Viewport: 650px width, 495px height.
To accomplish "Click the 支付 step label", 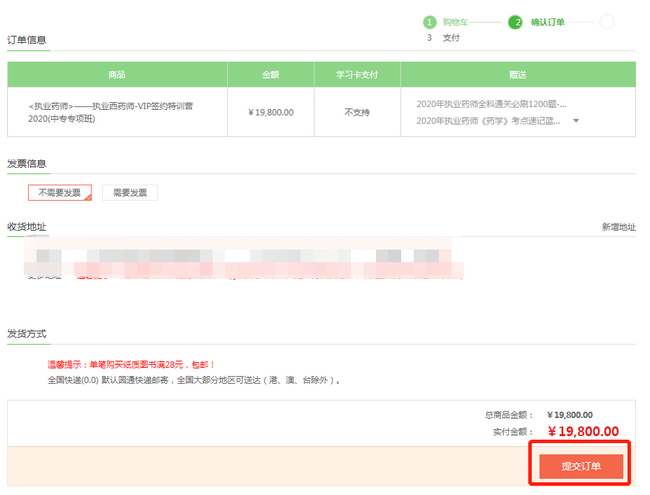I will (x=451, y=37).
